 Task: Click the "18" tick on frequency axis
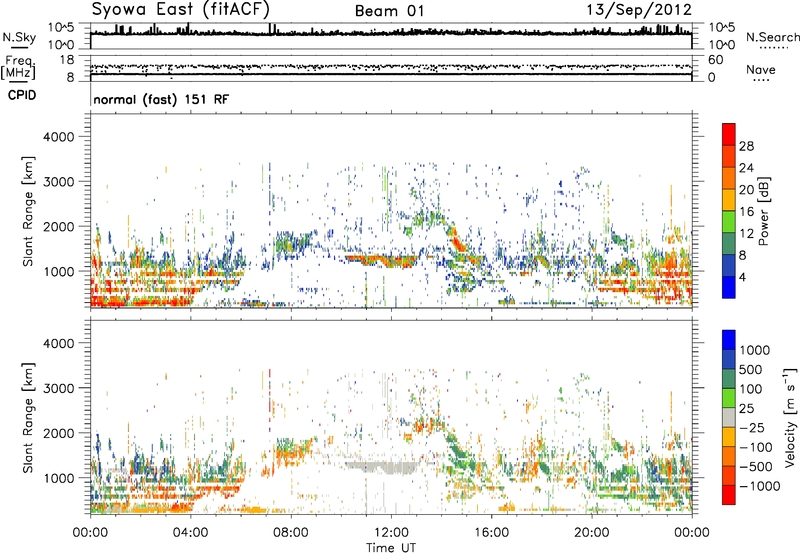point(67,60)
